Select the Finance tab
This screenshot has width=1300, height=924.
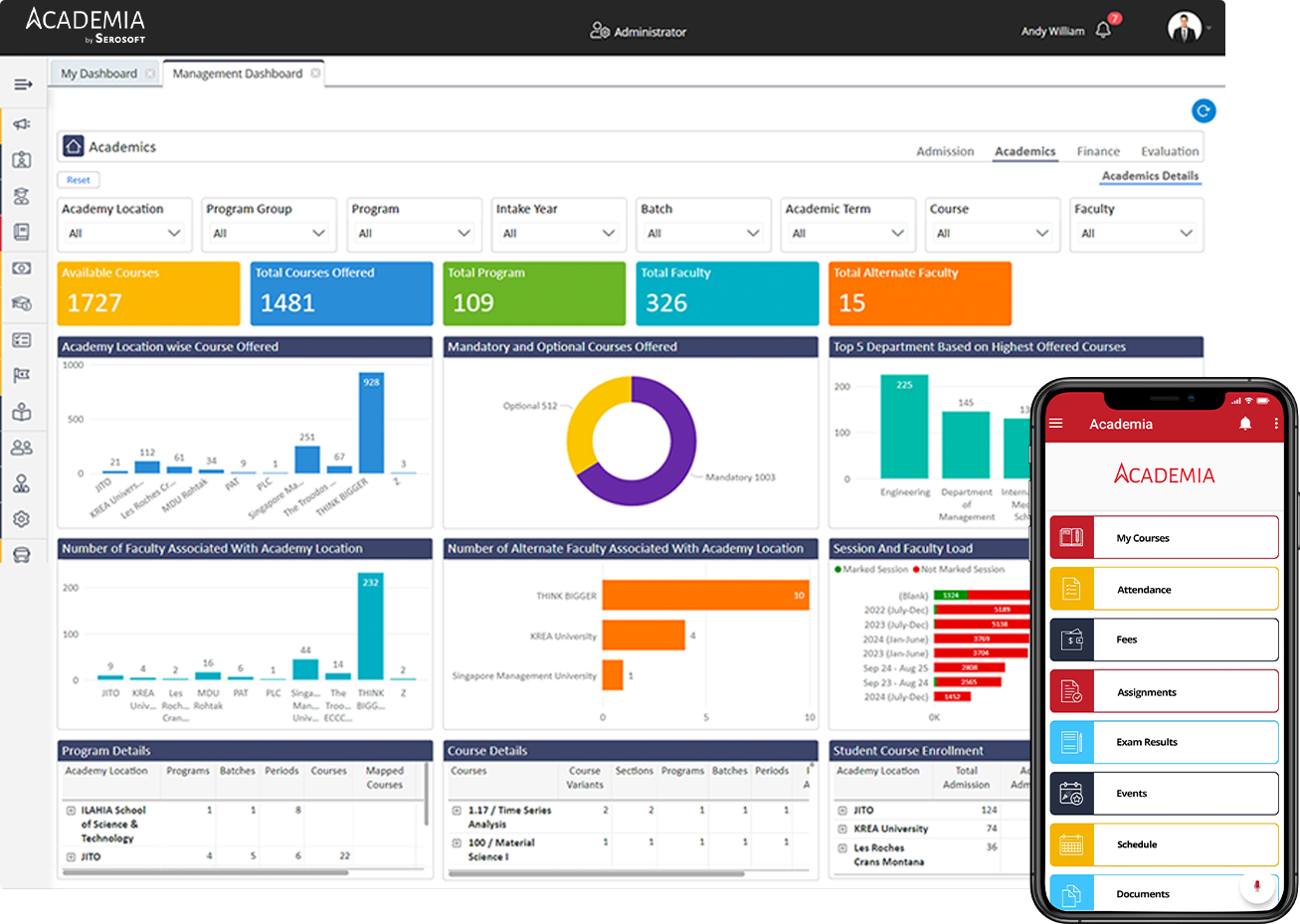pyautogui.click(x=1098, y=151)
